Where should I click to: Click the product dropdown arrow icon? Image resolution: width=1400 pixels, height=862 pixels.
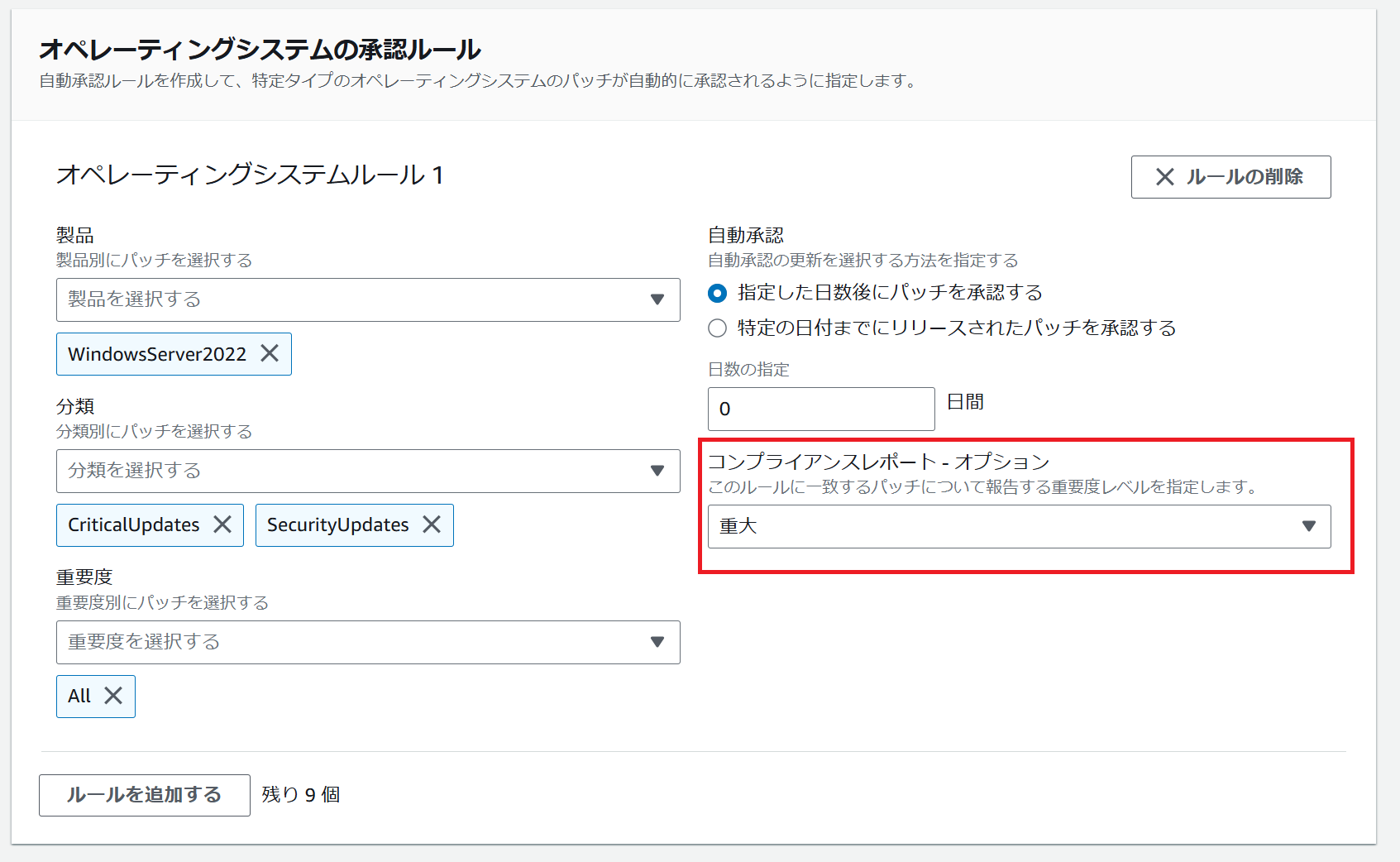coord(657,299)
